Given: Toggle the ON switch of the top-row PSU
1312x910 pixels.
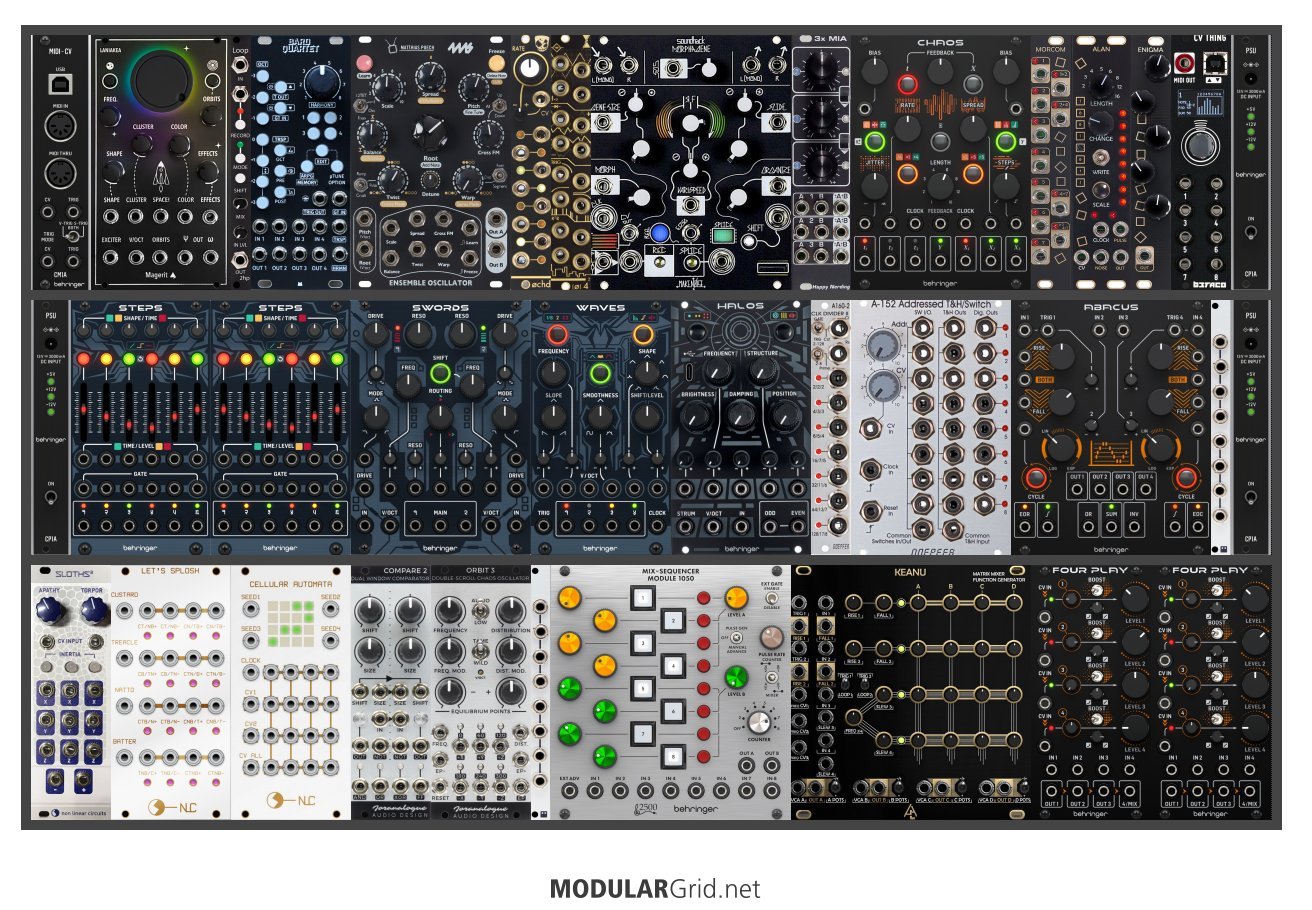Looking at the screenshot, I should click(x=1251, y=231).
